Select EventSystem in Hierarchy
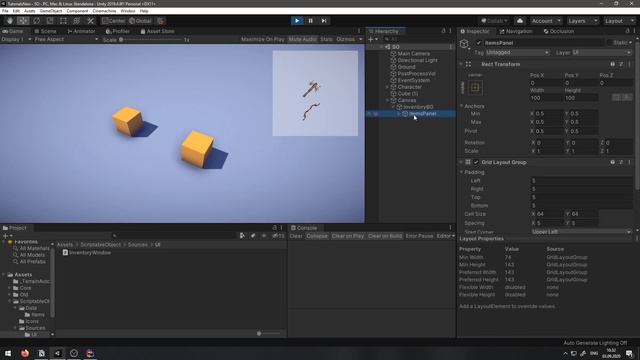 413,80
